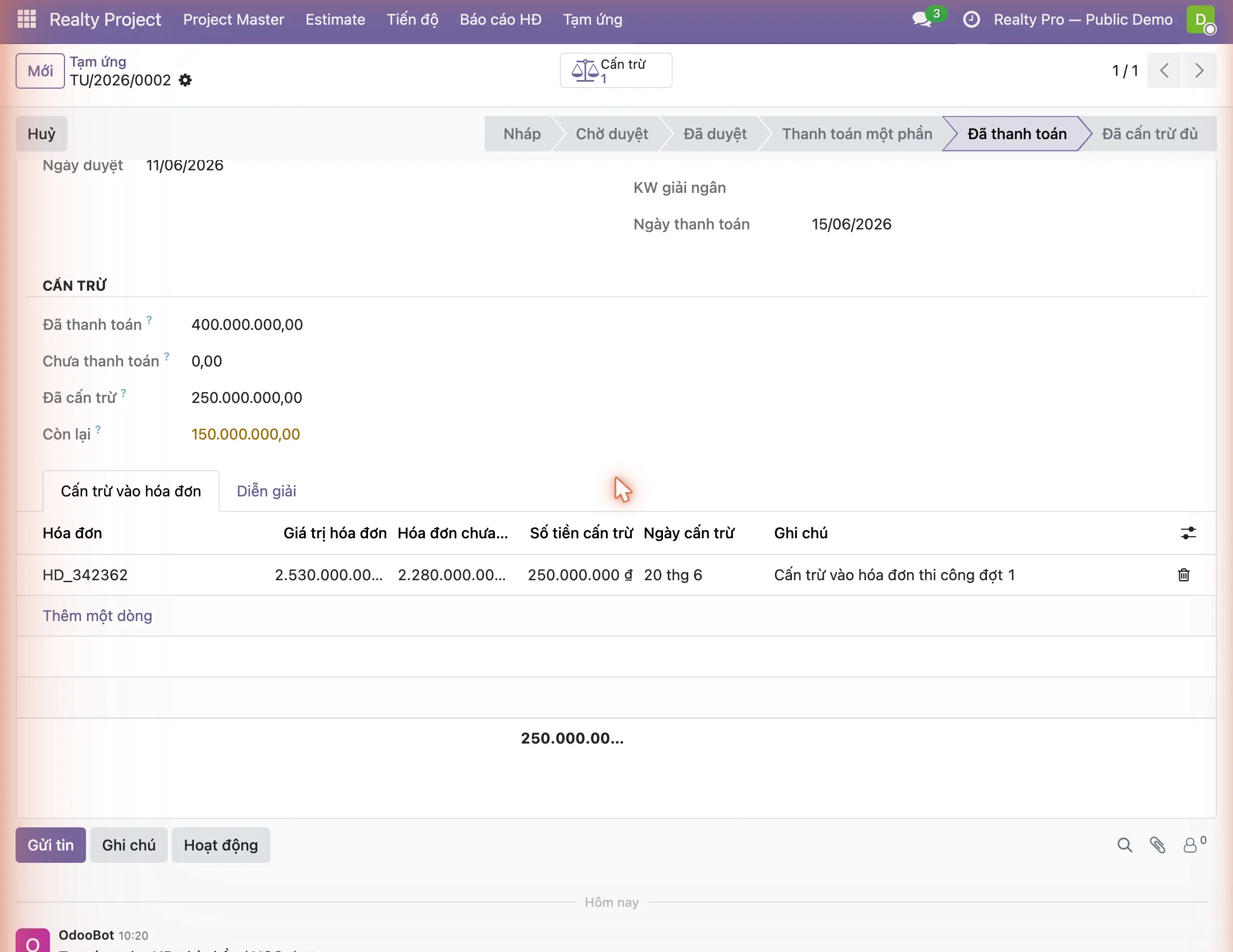Open the Tạm ứng breadcrumb link
Viewport: 1233px width, 952px height.
click(x=98, y=62)
